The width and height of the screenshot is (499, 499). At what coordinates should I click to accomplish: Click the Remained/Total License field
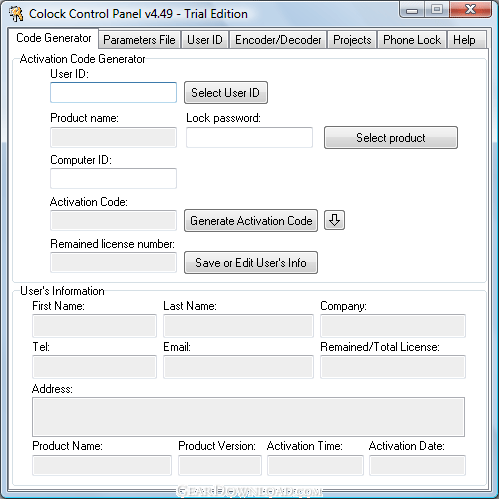(393, 367)
